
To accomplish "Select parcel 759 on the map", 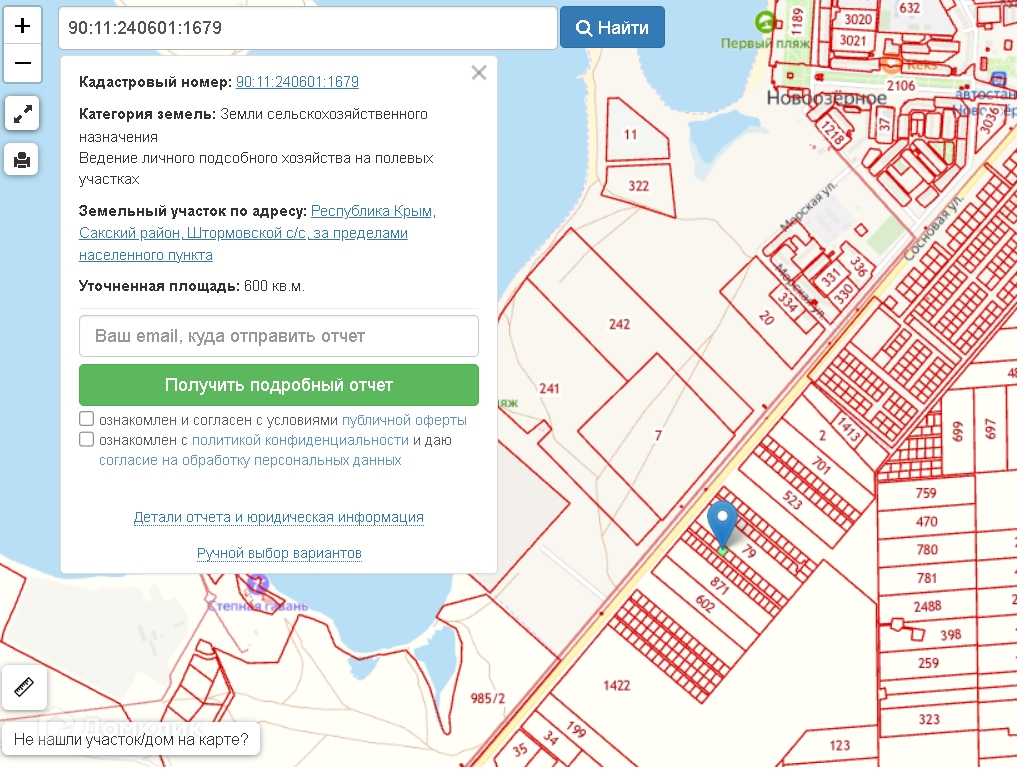I will click(x=926, y=493).
